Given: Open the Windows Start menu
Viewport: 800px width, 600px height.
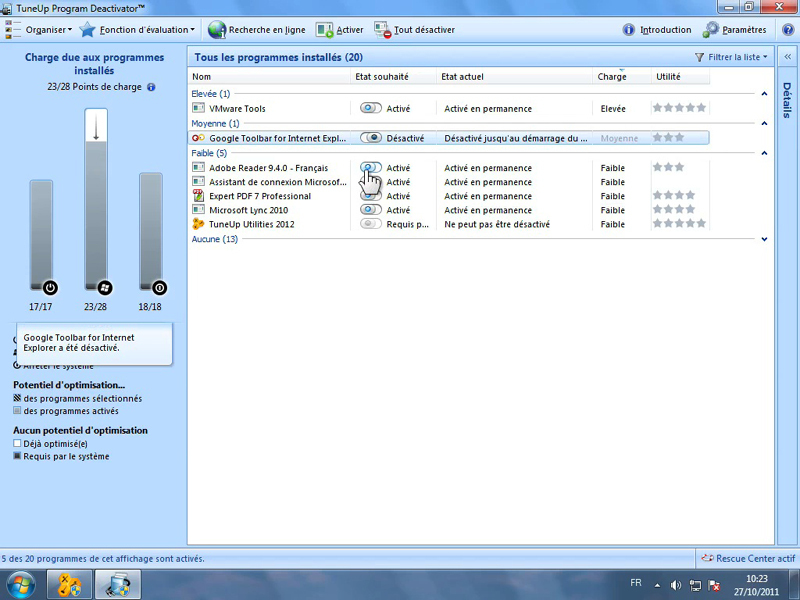Looking at the screenshot, I should click(21, 585).
